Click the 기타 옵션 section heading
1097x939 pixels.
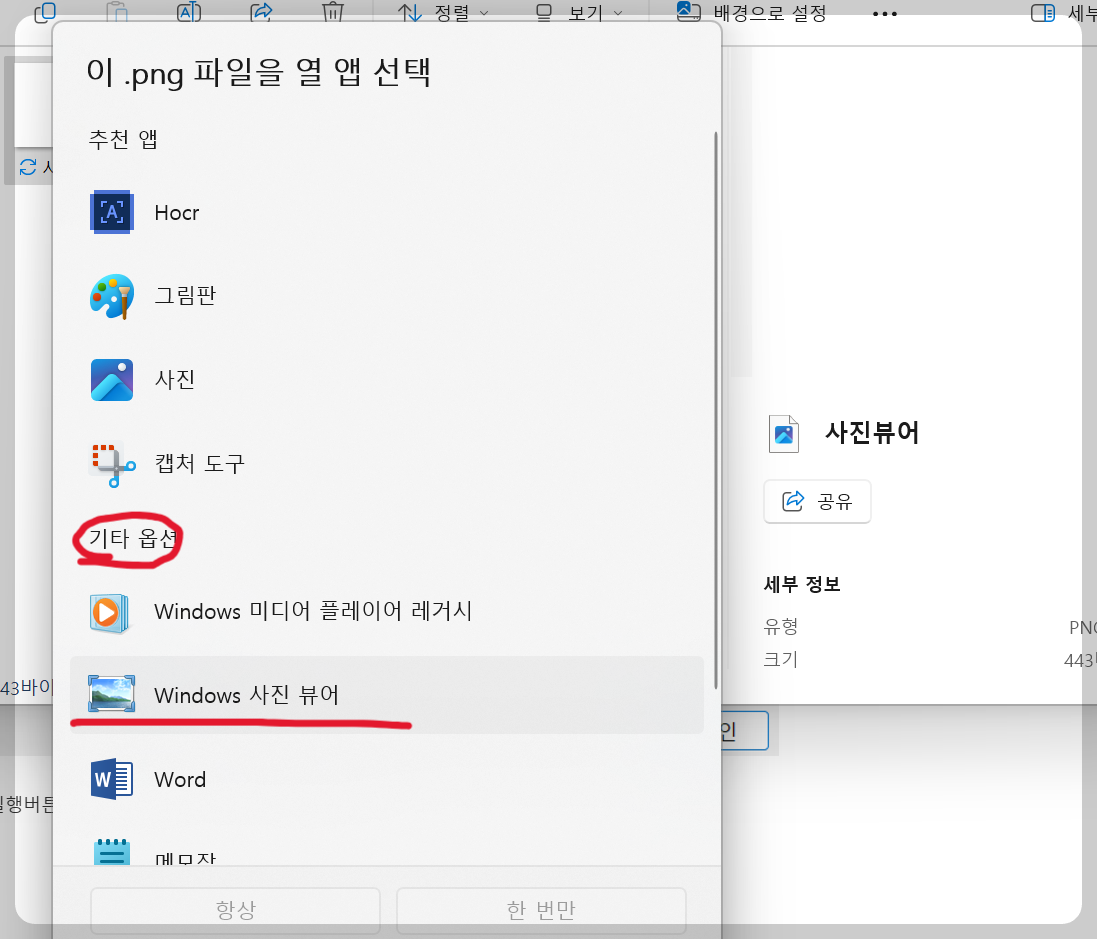[x=132, y=538]
